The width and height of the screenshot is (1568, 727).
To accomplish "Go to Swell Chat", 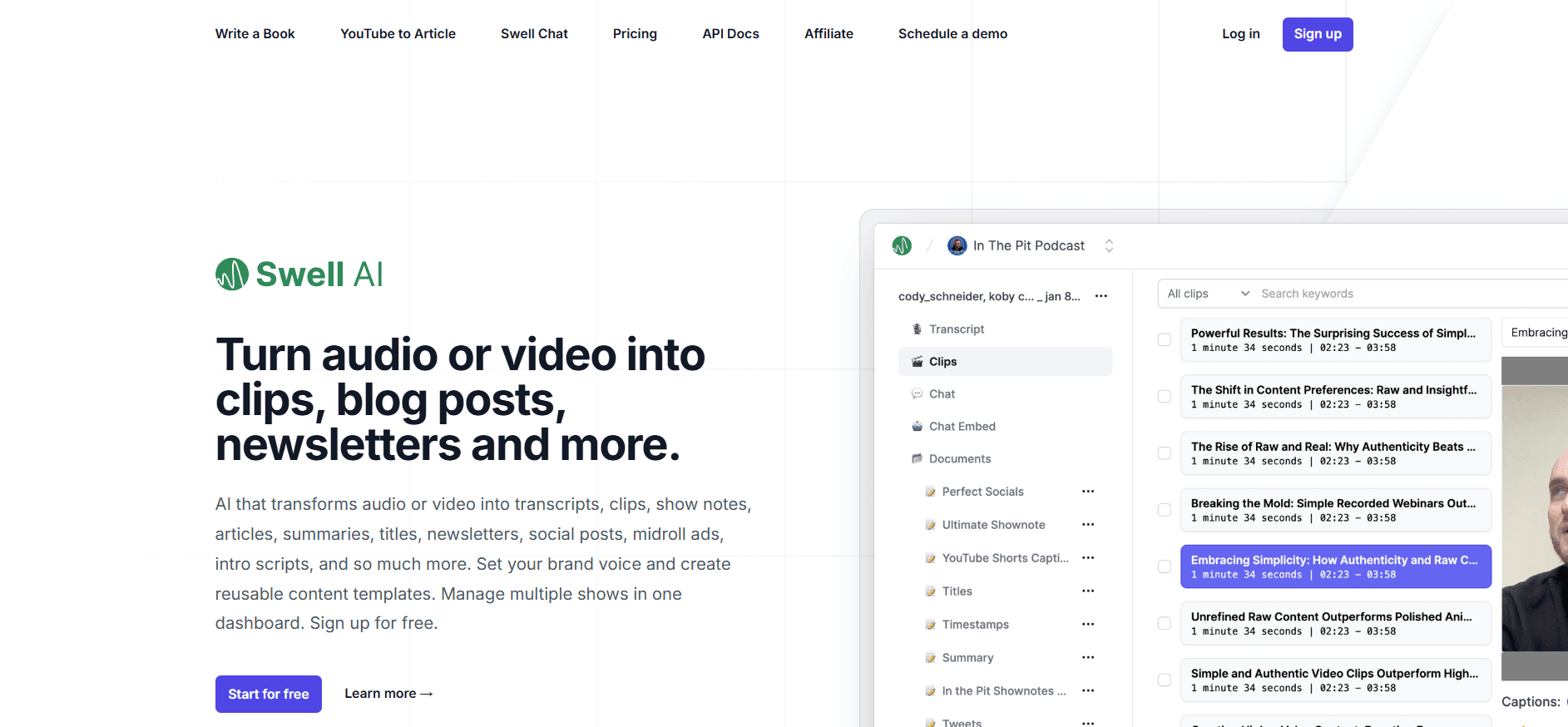I will pyautogui.click(x=534, y=34).
